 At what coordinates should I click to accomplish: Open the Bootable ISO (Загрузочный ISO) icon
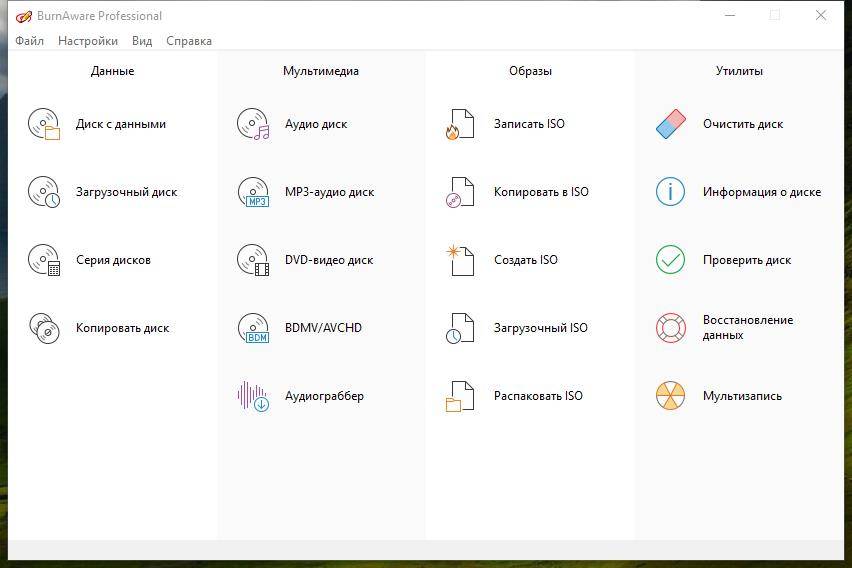460,328
